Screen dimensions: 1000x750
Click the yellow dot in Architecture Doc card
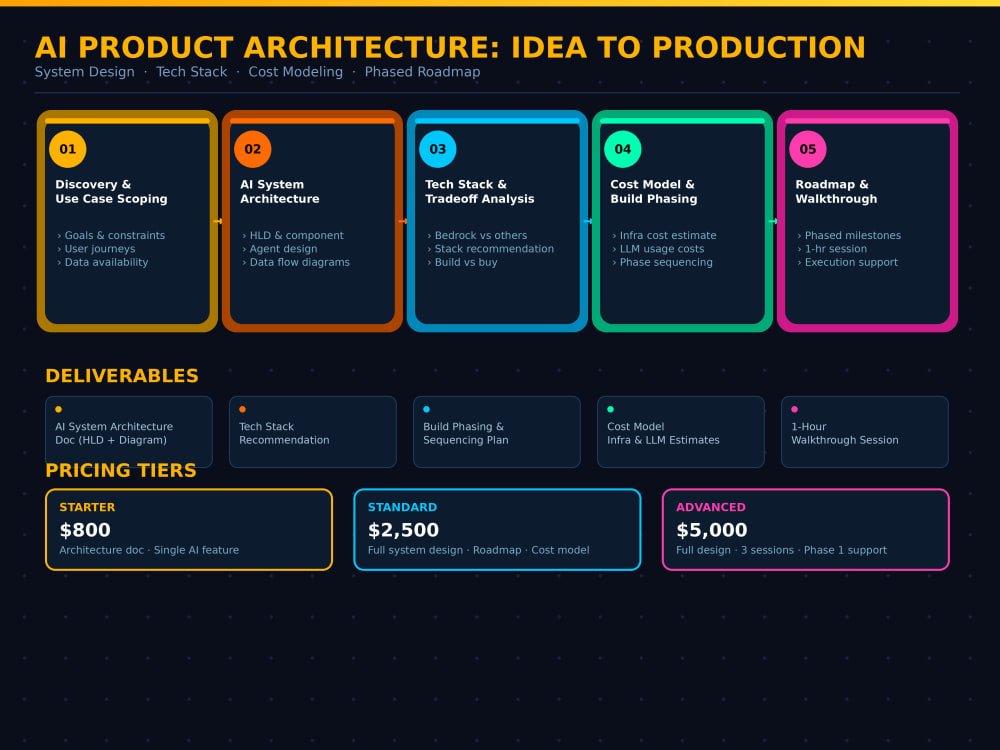coord(59,409)
